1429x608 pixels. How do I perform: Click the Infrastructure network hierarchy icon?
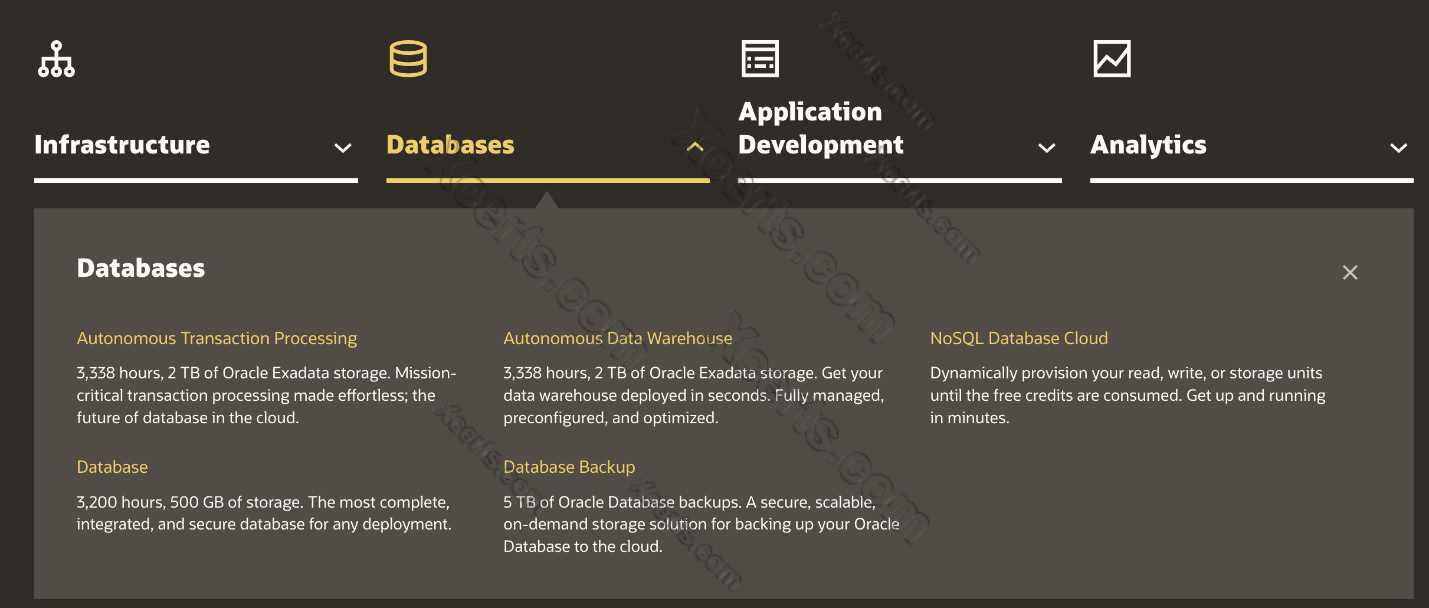(x=56, y=59)
